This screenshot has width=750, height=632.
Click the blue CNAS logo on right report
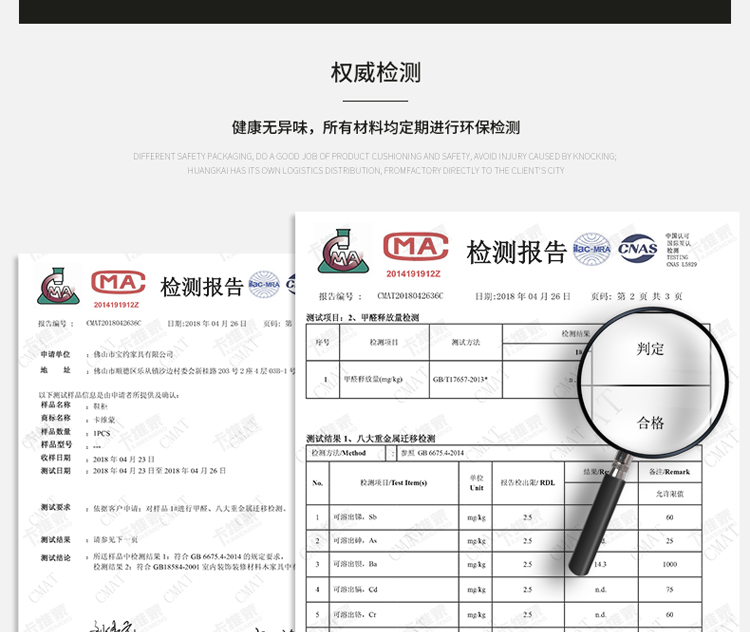[x=638, y=248]
